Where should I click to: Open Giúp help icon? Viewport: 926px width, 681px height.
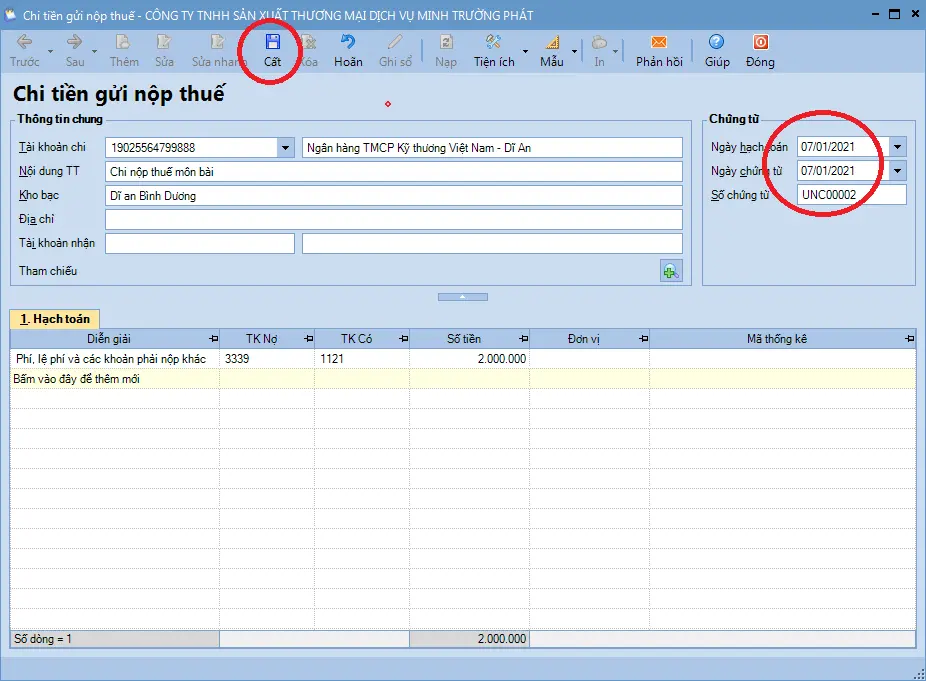[716, 42]
